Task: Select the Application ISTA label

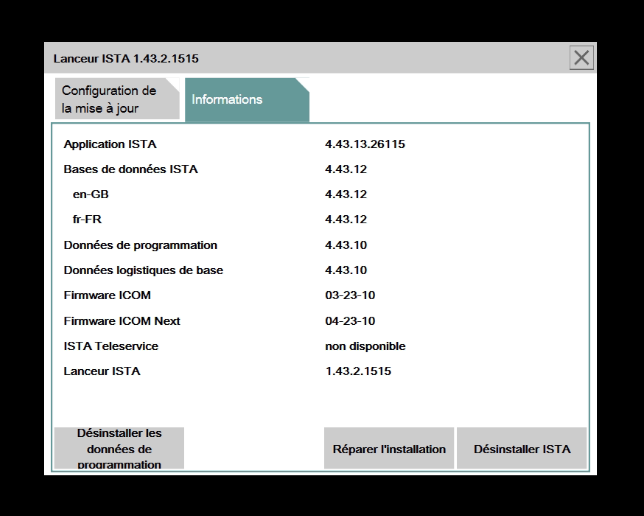Action: tap(110, 144)
